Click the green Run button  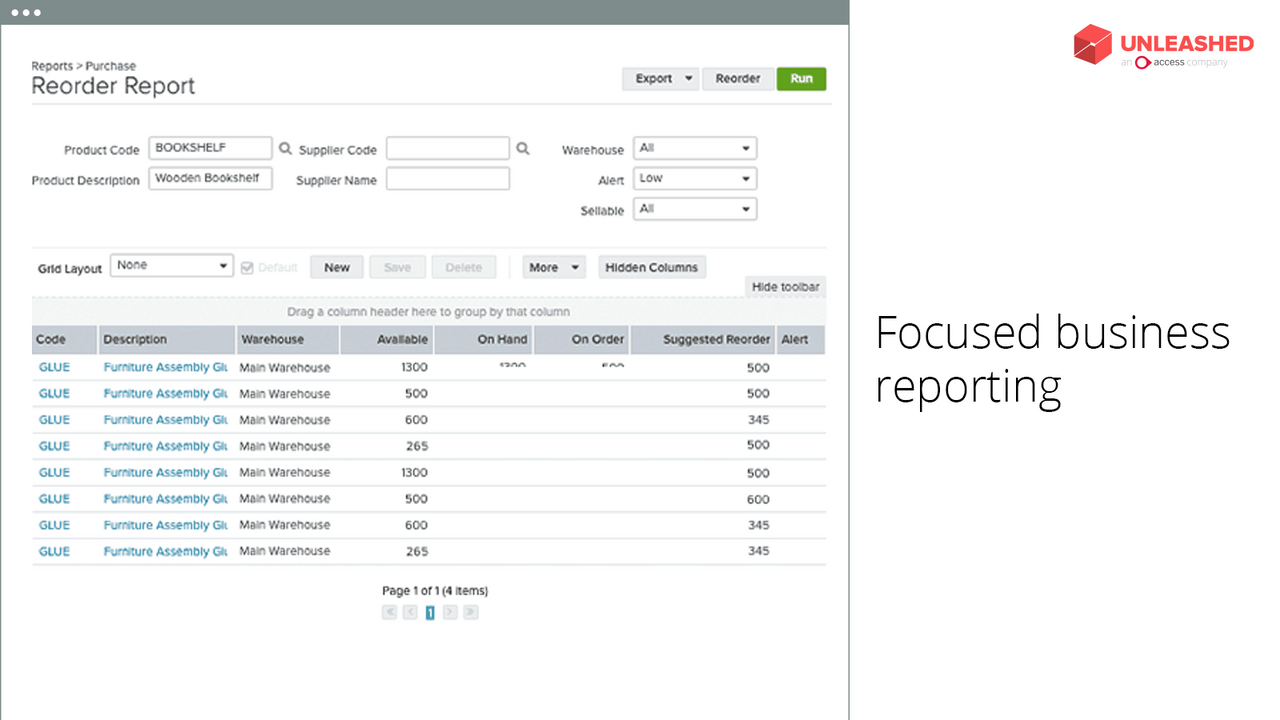click(802, 79)
